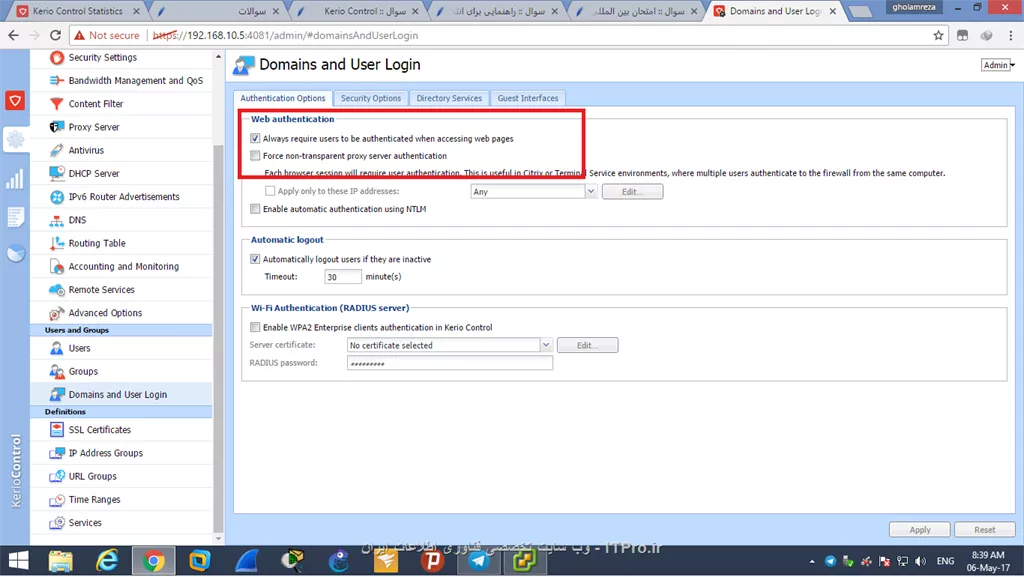Switch to Kerio Control Statistics browser tab
The height and width of the screenshot is (577, 1024).
click(78, 11)
